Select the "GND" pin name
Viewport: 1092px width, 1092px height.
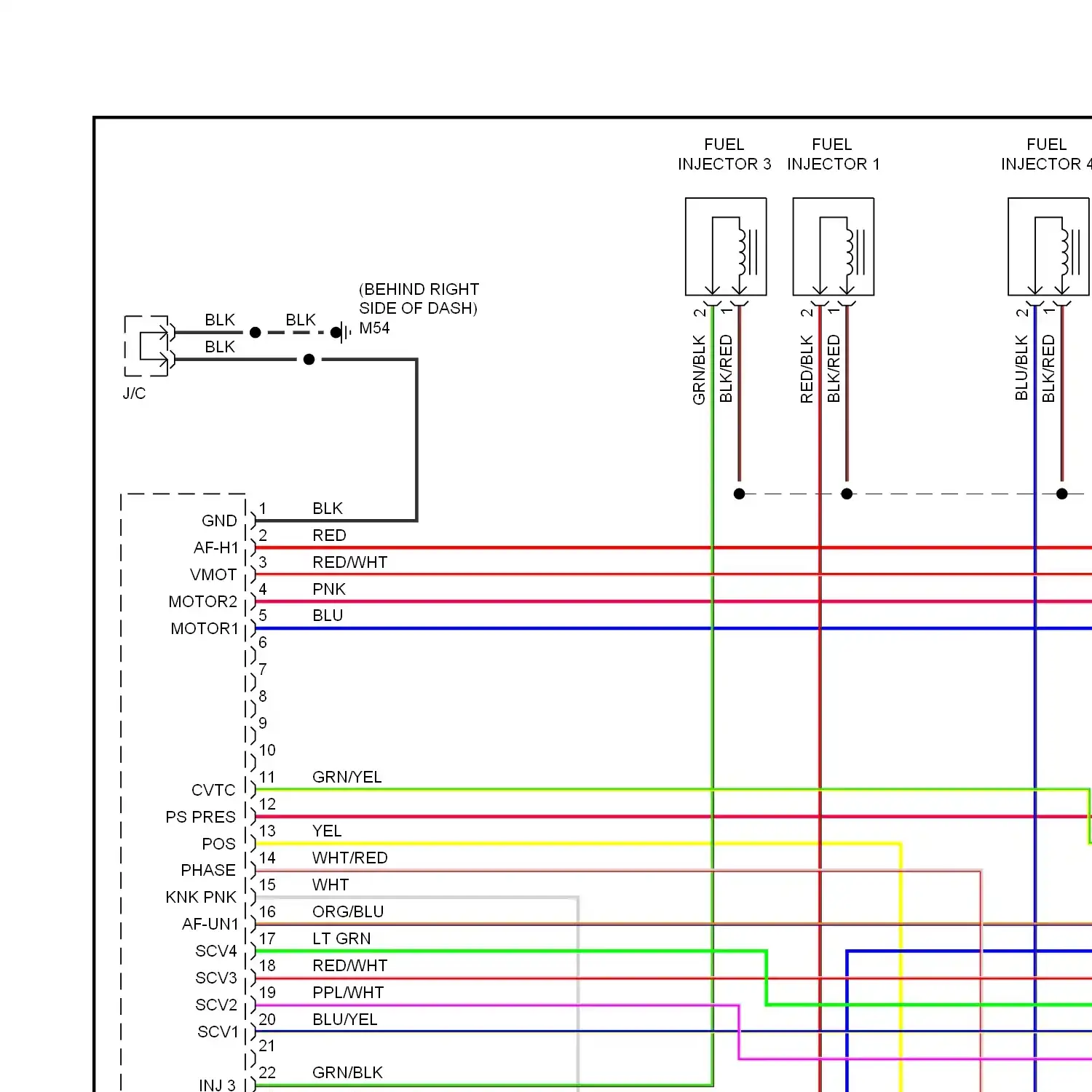[219, 521]
